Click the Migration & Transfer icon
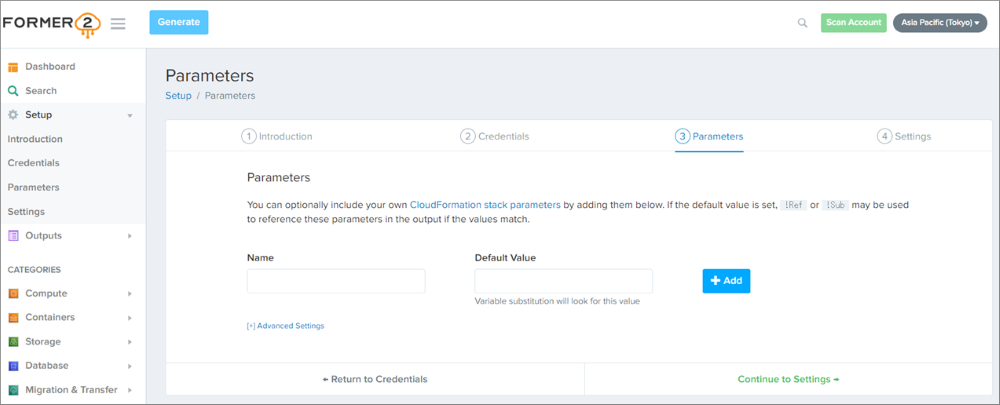 pos(14,390)
